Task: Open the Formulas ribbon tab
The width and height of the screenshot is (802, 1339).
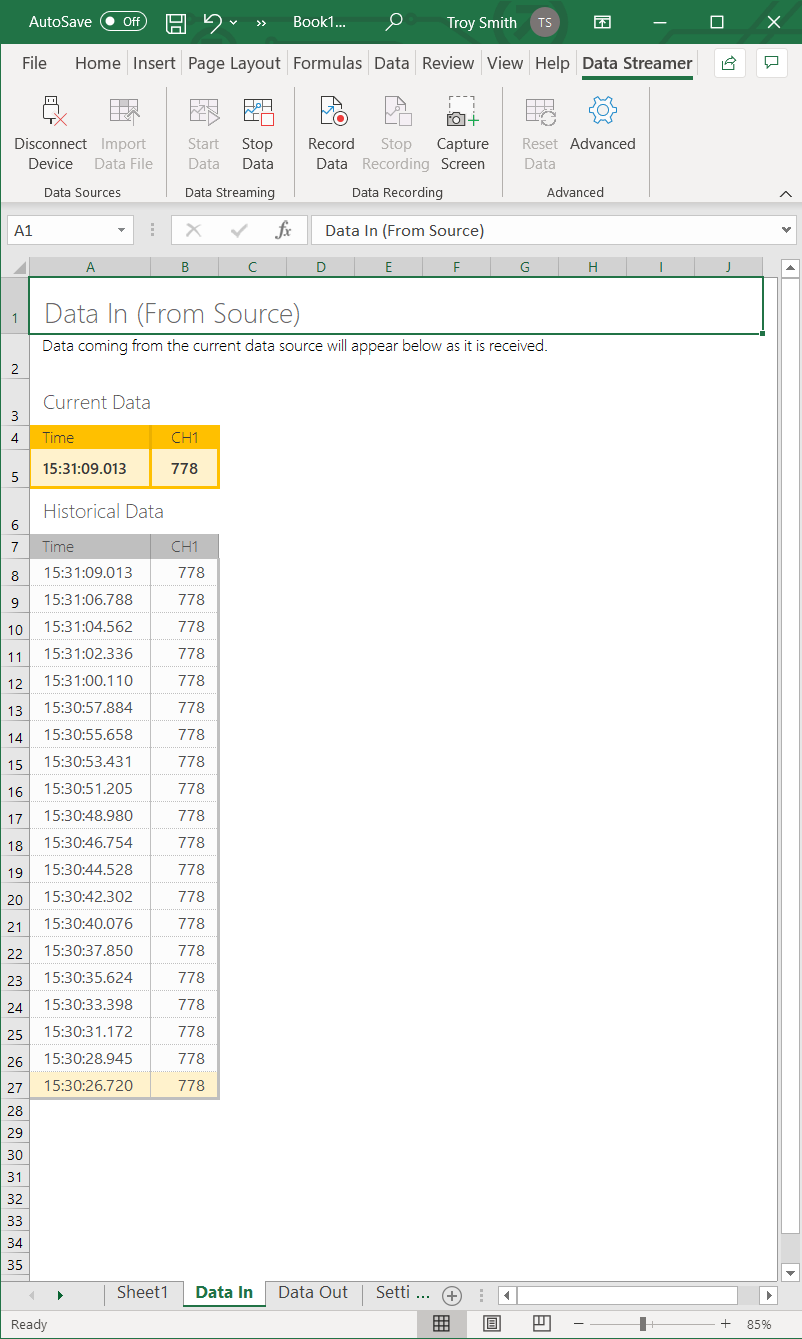Action: [x=327, y=63]
